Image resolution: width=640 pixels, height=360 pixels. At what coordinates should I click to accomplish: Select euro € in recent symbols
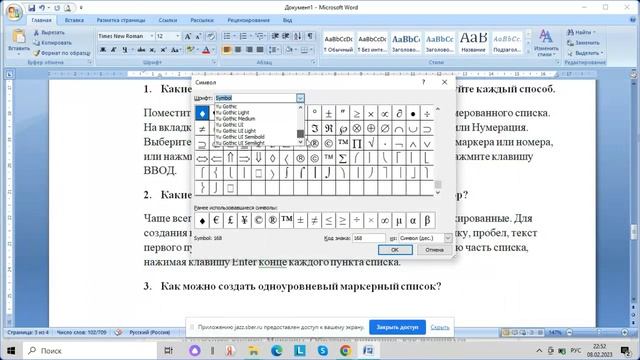[216, 220]
